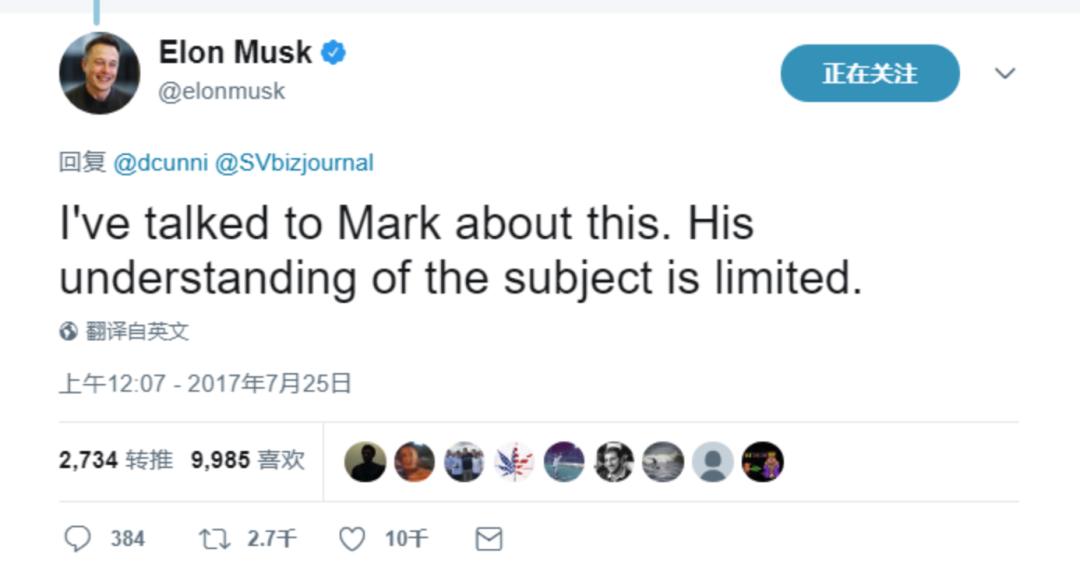Open the @SVbizjournal mention link
The image size is (1080, 567).
coord(294,163)
